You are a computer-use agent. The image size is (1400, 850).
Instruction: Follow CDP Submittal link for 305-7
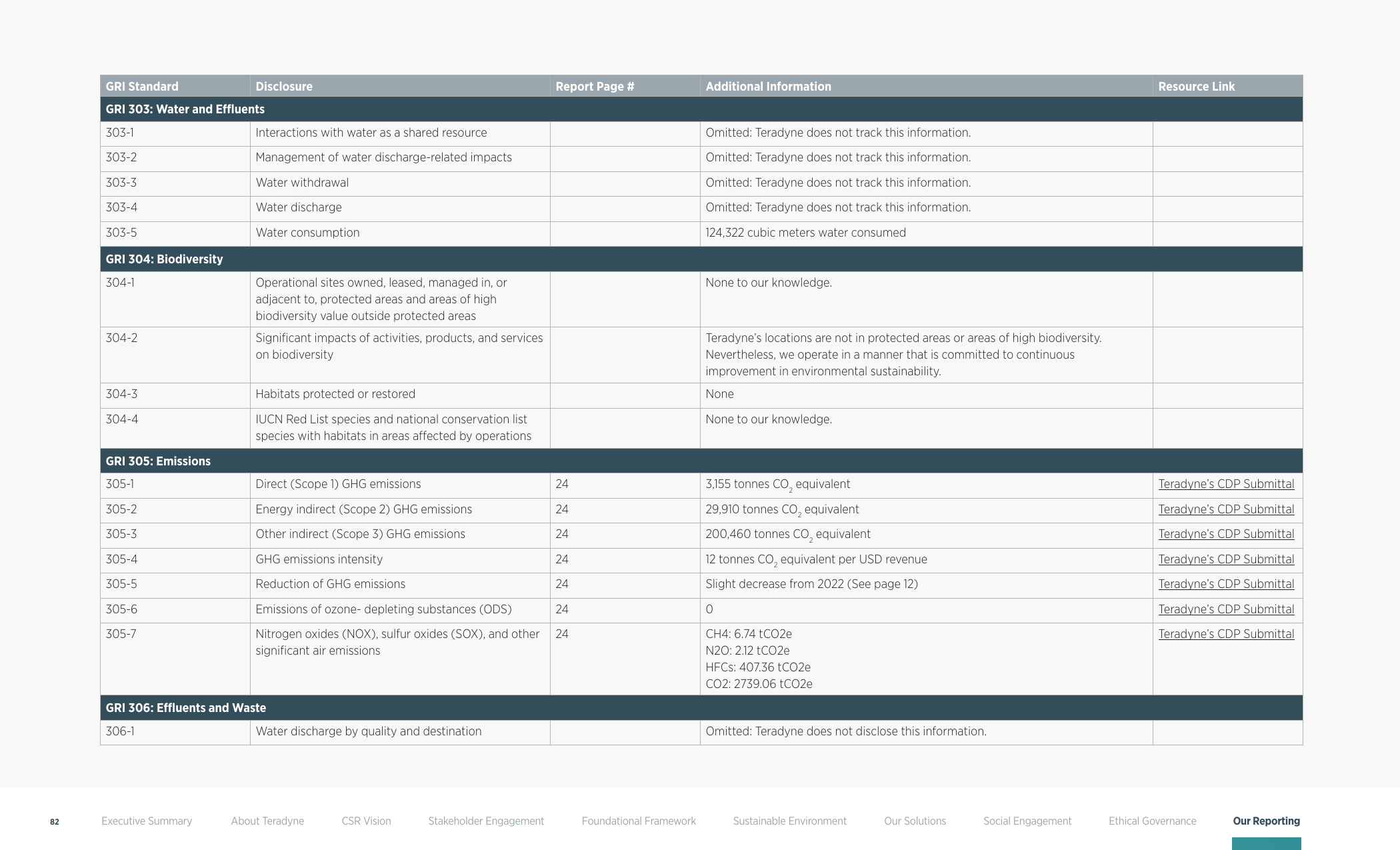(x=1226, y=634)
